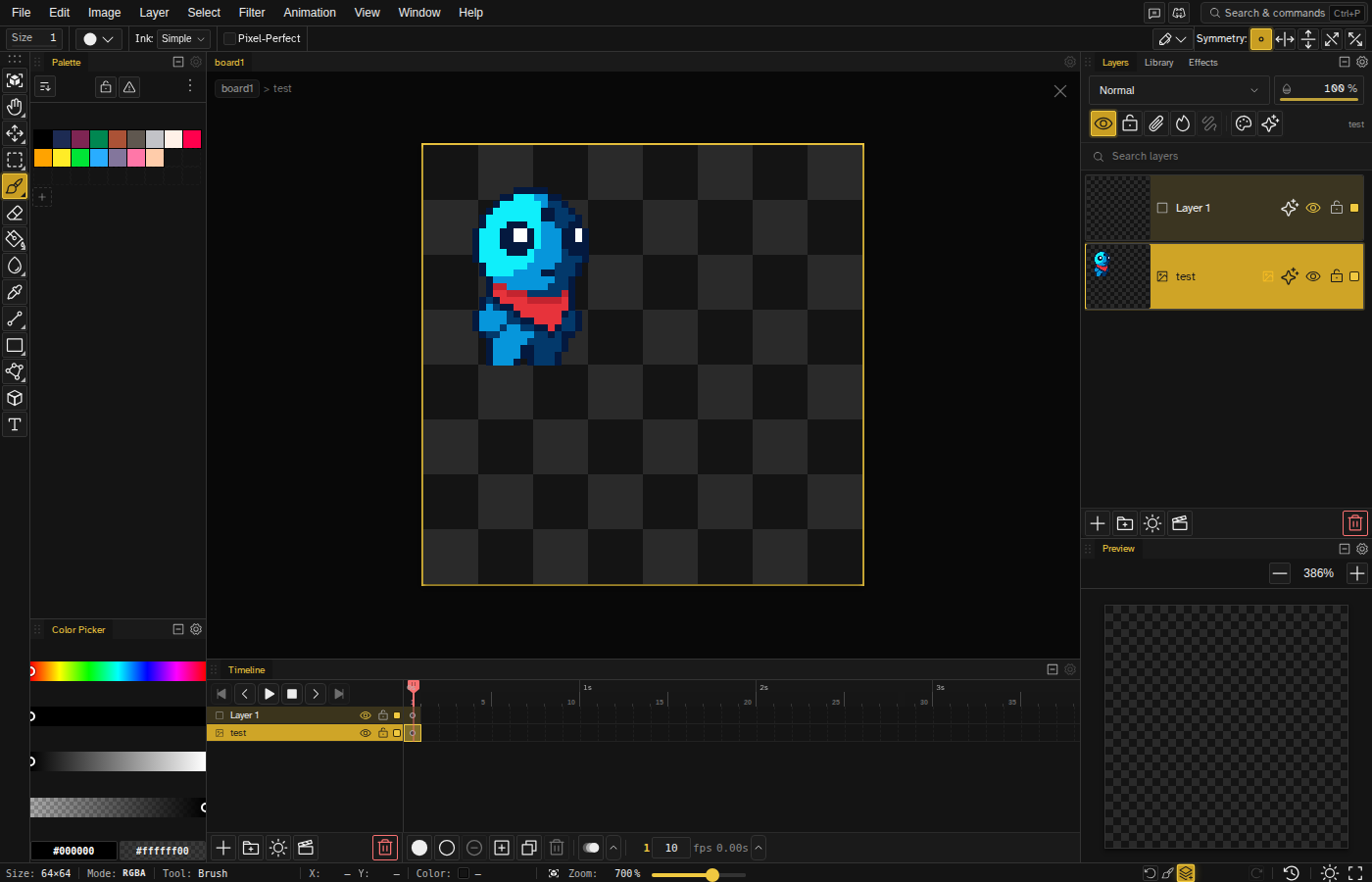
Task: Add a layer group folder in Layers panel
Action: tap(1125, 523)
